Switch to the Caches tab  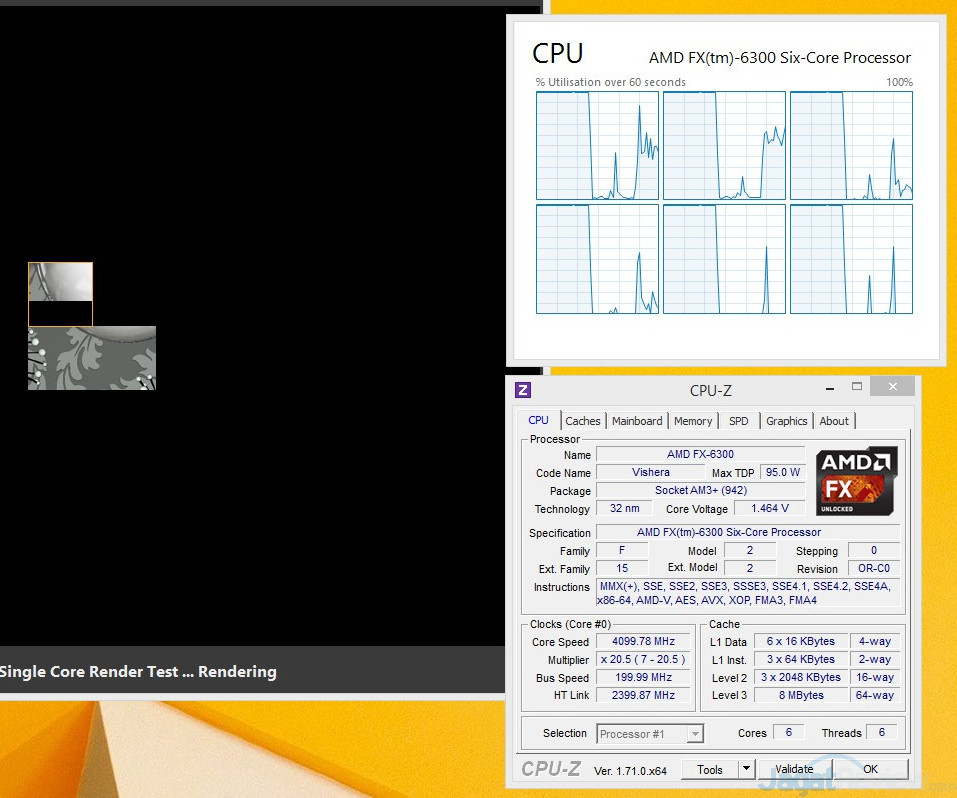pos(583,421)
